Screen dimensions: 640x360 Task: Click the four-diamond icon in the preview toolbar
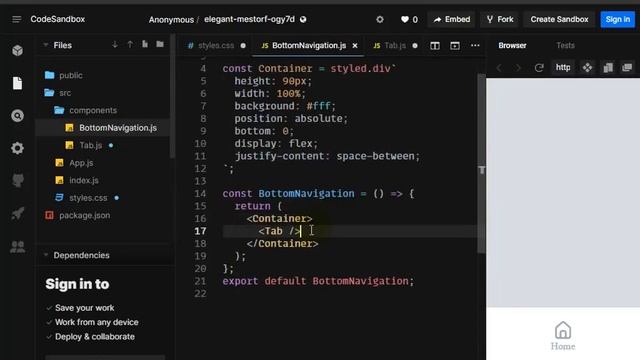587,67
